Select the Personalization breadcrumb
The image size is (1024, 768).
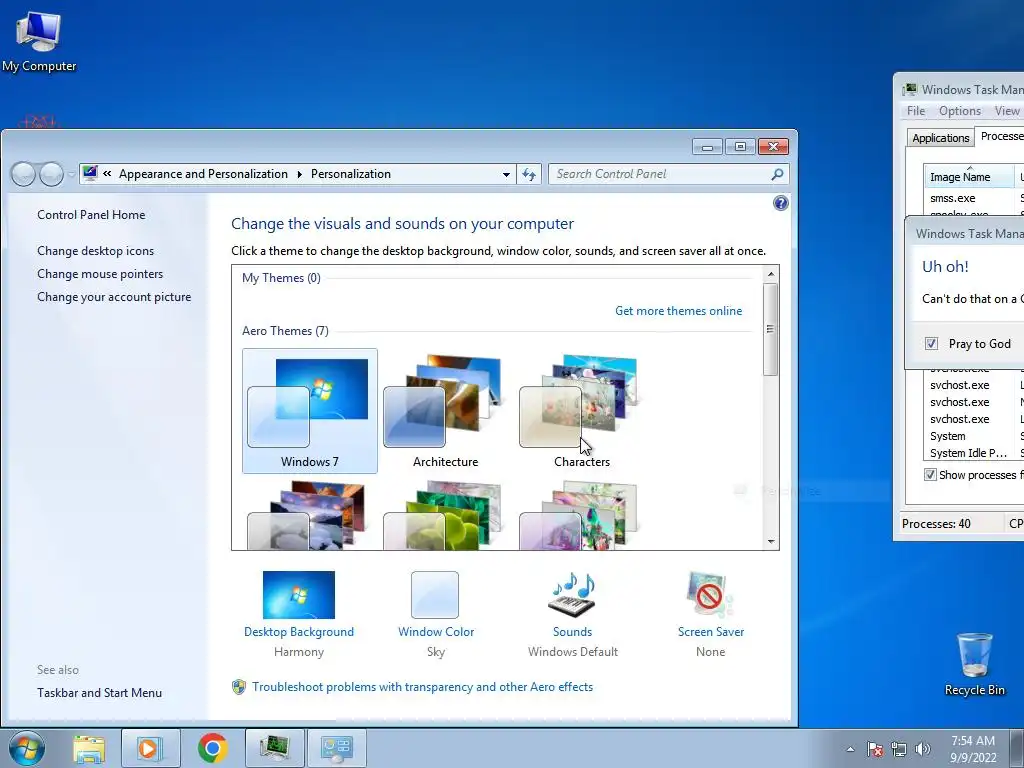351,174
